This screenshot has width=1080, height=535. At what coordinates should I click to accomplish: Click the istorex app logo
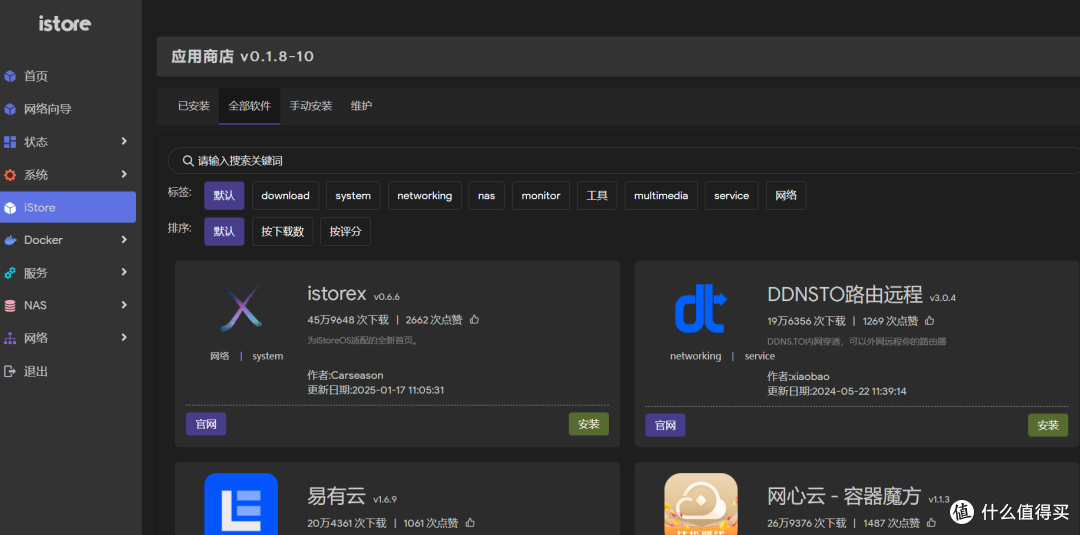point(240,308)
